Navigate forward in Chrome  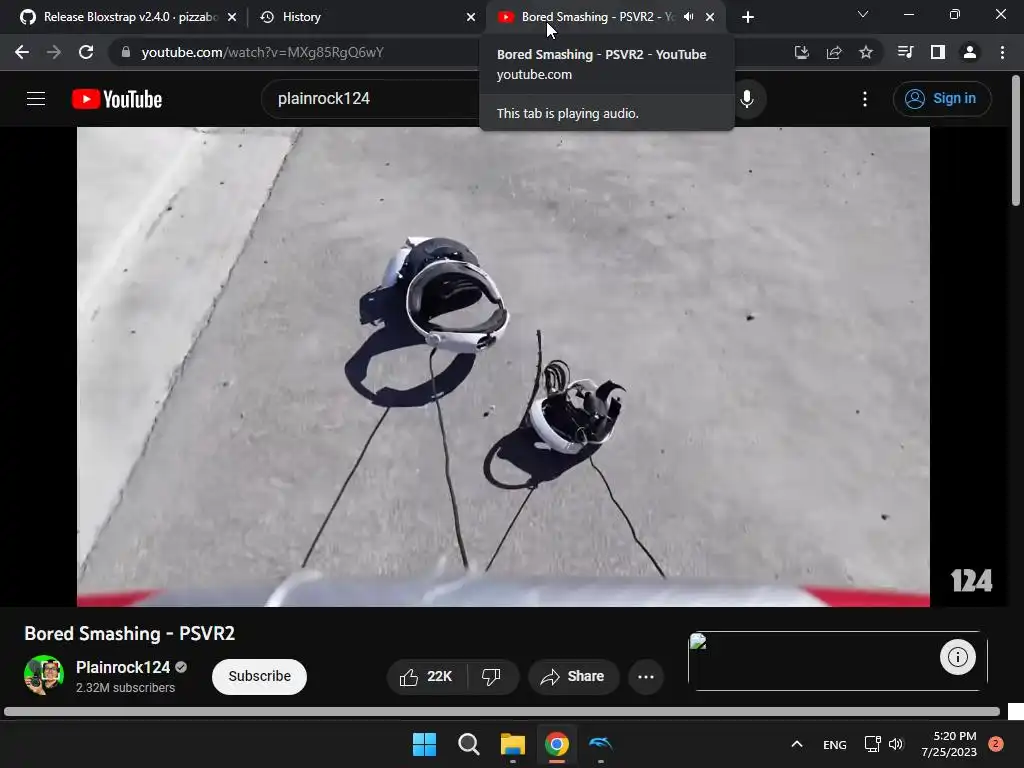(54, 52)
